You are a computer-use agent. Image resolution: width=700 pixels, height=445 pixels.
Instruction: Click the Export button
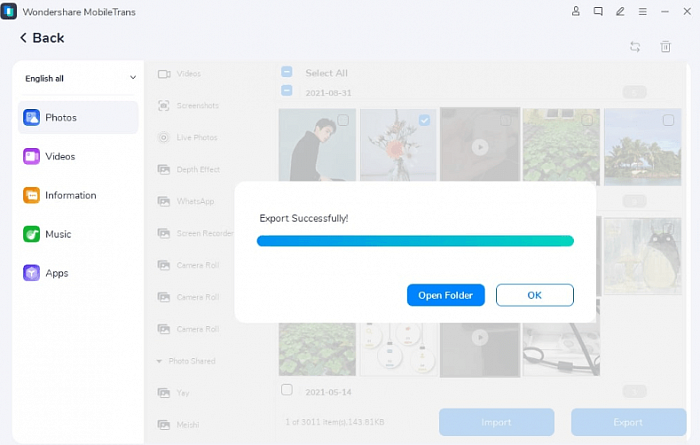[628, 422]
